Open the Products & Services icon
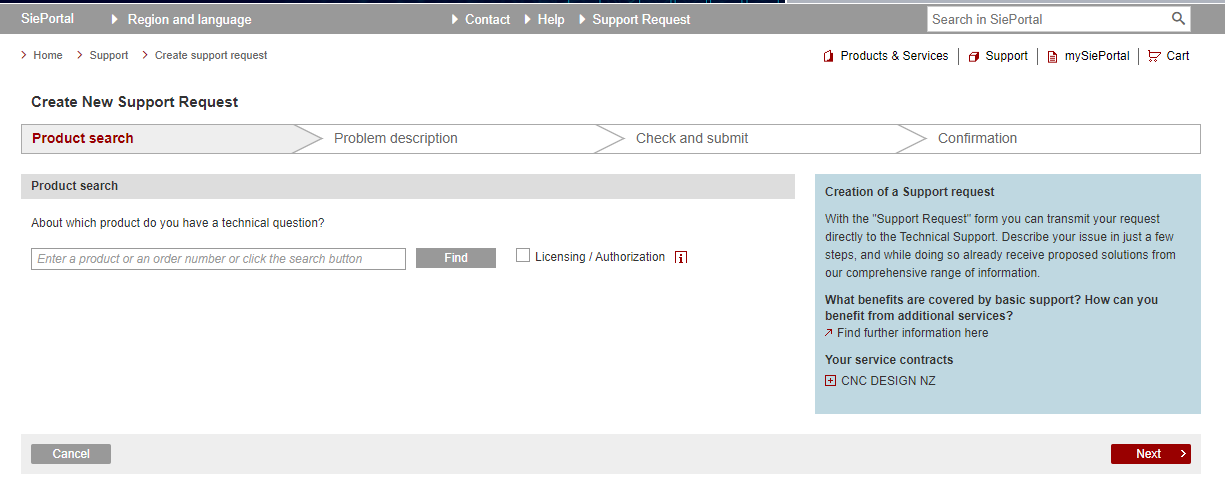The width and height of the screenshot is (1225, 483). tap(828, 57)
